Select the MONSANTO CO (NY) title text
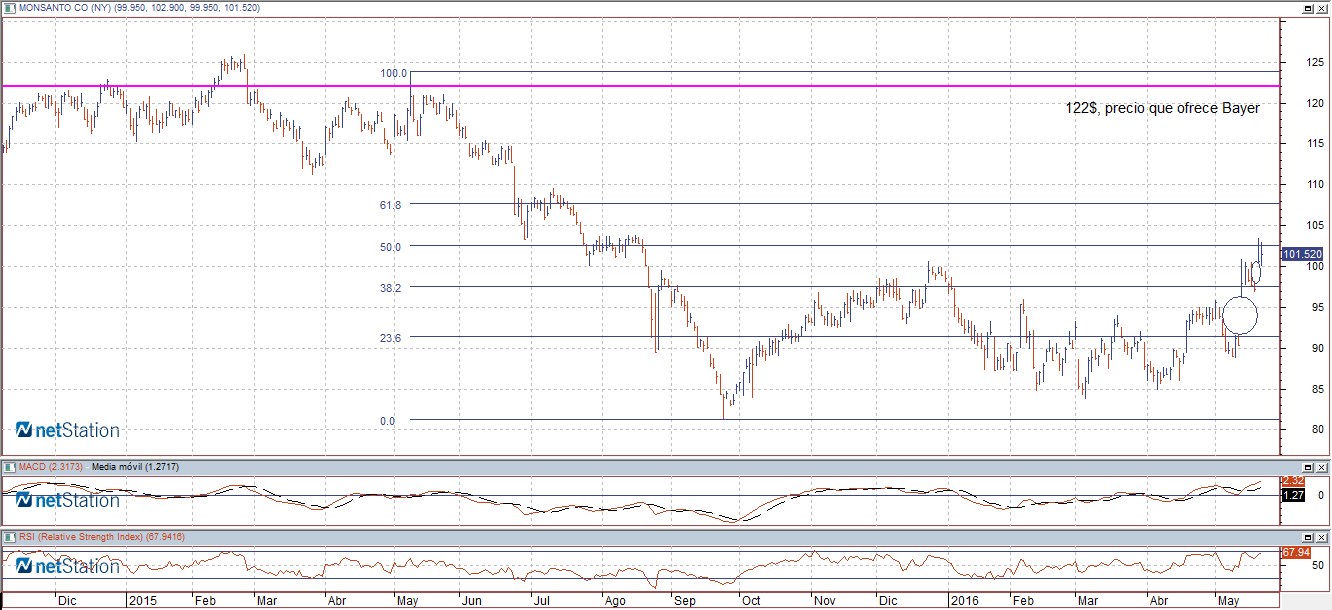Viewport: 1332px width, 610px height. tap(63, 8)
